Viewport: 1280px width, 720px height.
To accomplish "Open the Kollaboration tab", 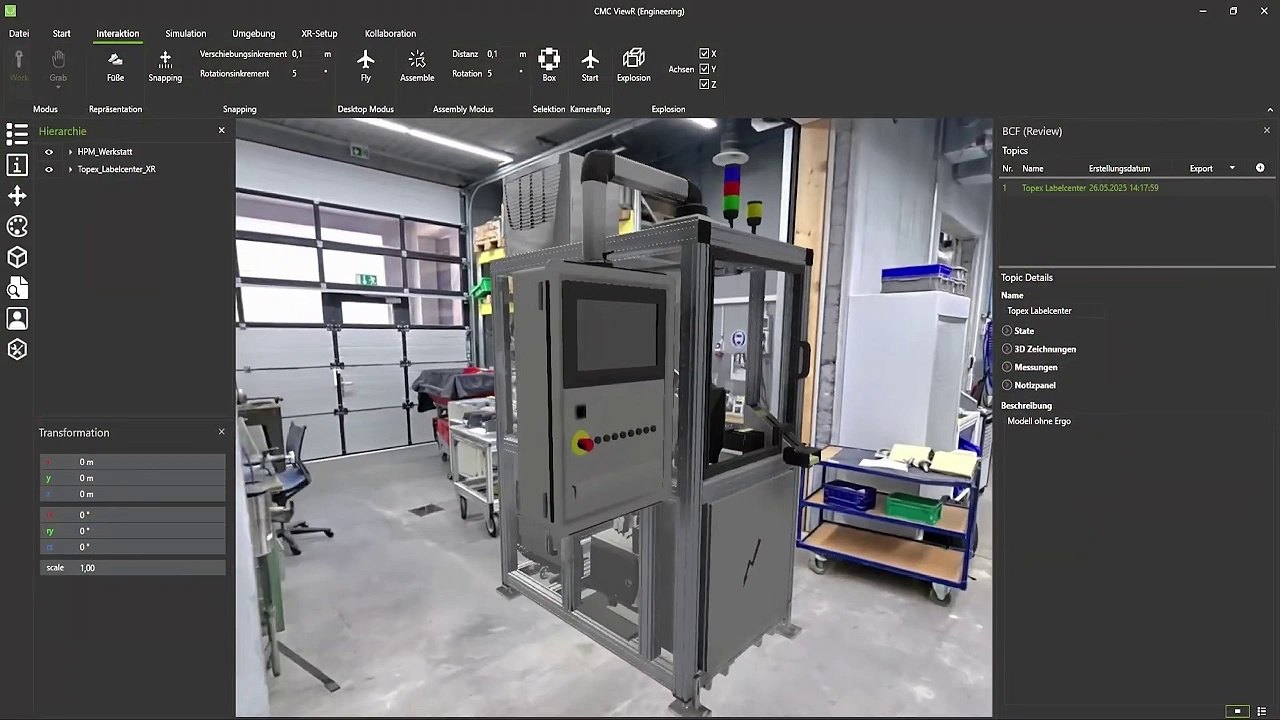I will tap(390, 33).
